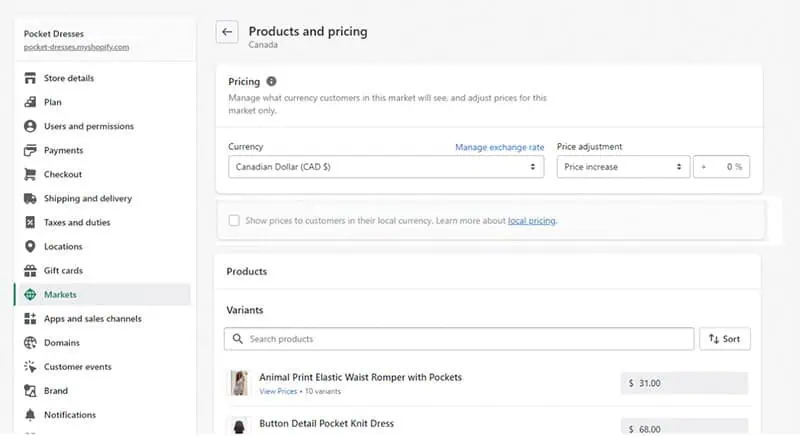Open the Canadian Dollar currency dropdown

[x=386, y=167]
